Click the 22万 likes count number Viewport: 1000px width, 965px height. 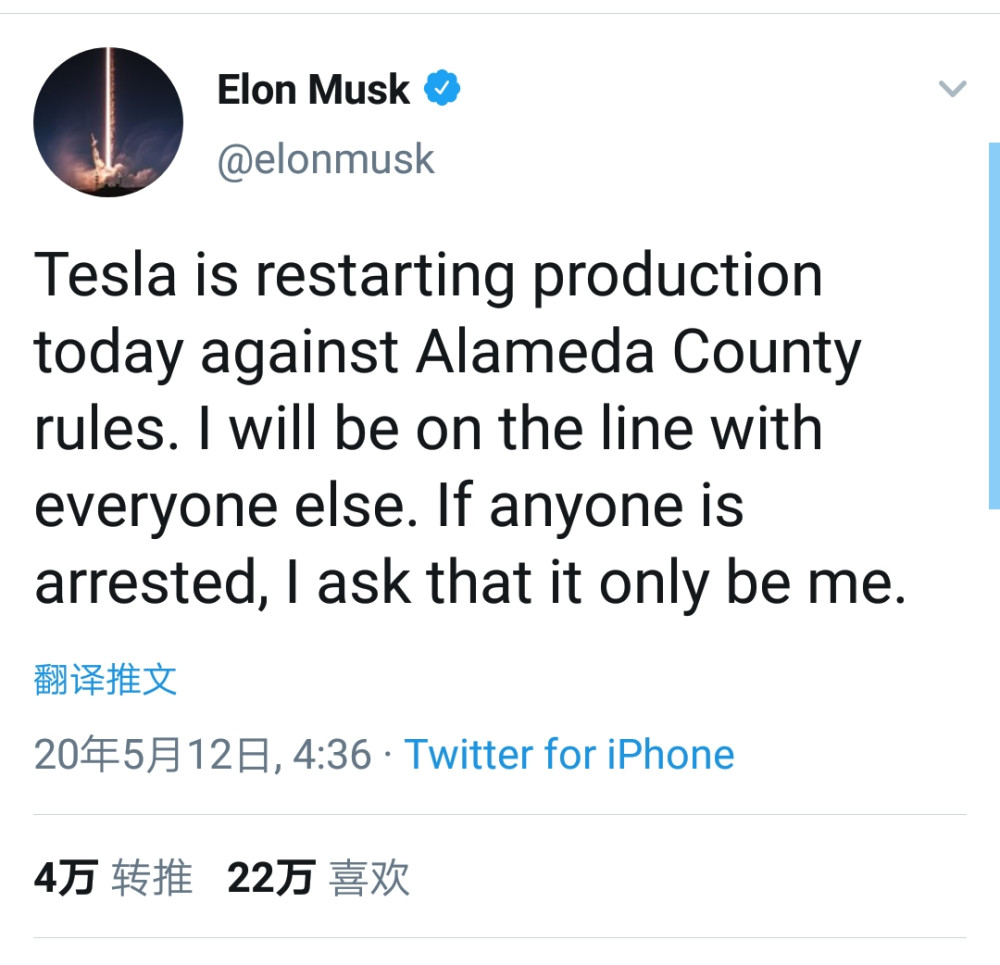coord(270,879)
